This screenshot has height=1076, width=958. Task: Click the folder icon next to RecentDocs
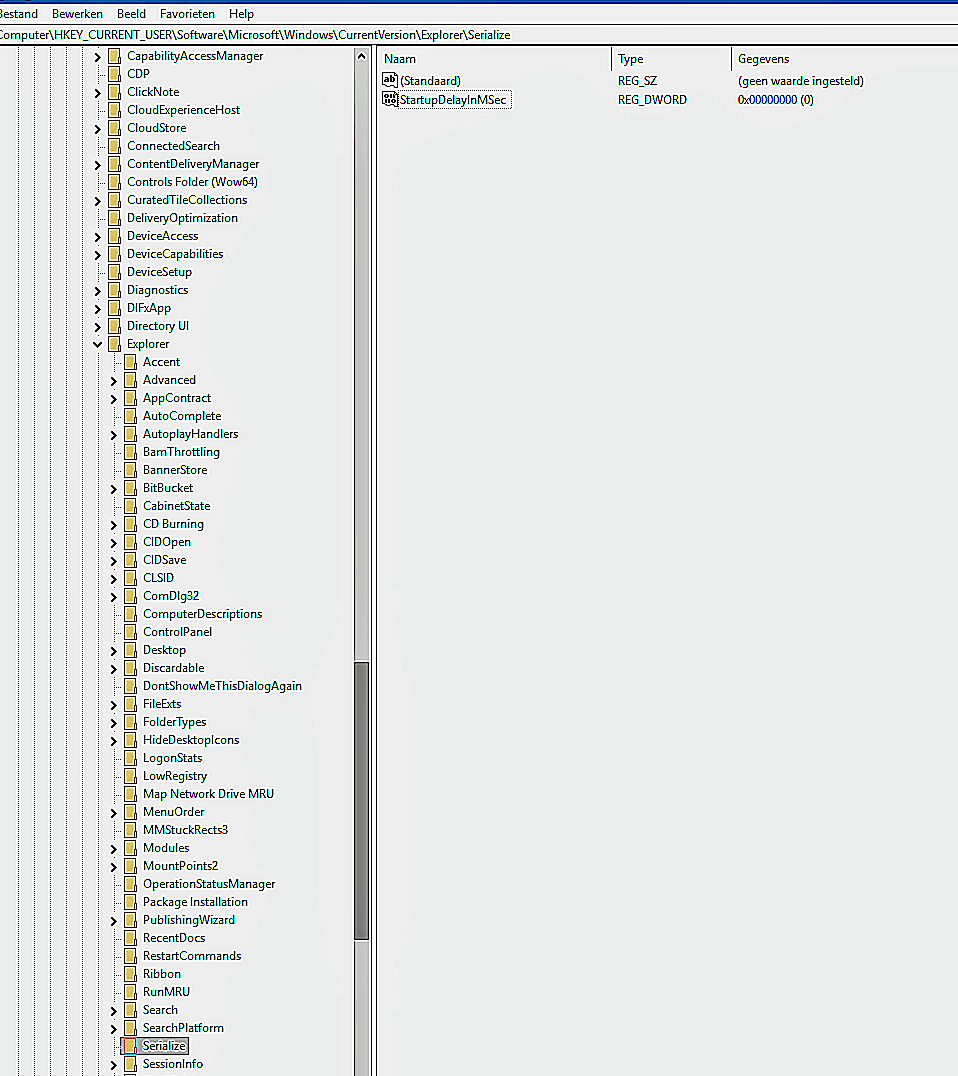tap(130, 938)
